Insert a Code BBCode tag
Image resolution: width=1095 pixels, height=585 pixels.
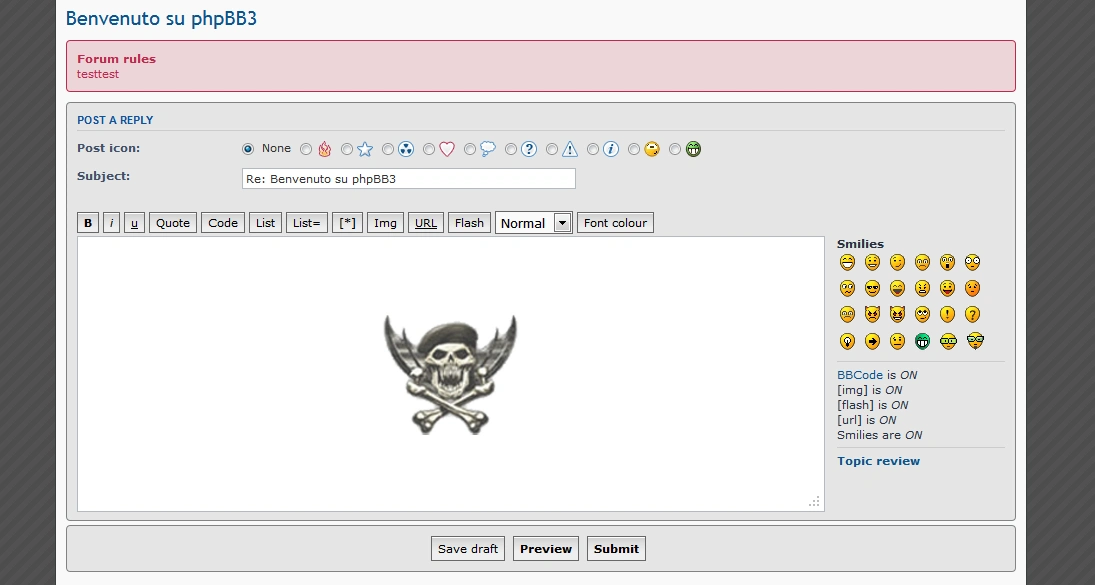(223, 223)
